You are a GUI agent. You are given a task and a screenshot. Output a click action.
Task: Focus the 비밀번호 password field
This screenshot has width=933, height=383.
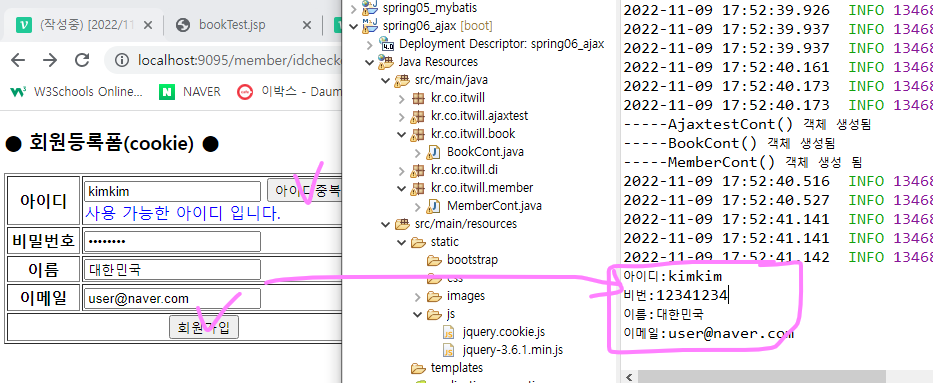[173, 241]
